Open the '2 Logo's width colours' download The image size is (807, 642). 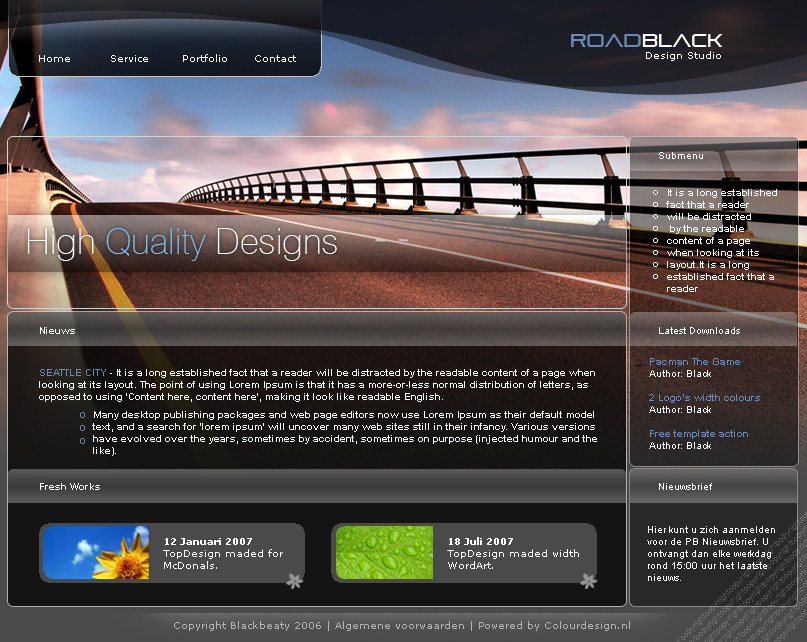click(x=704, y=397)
